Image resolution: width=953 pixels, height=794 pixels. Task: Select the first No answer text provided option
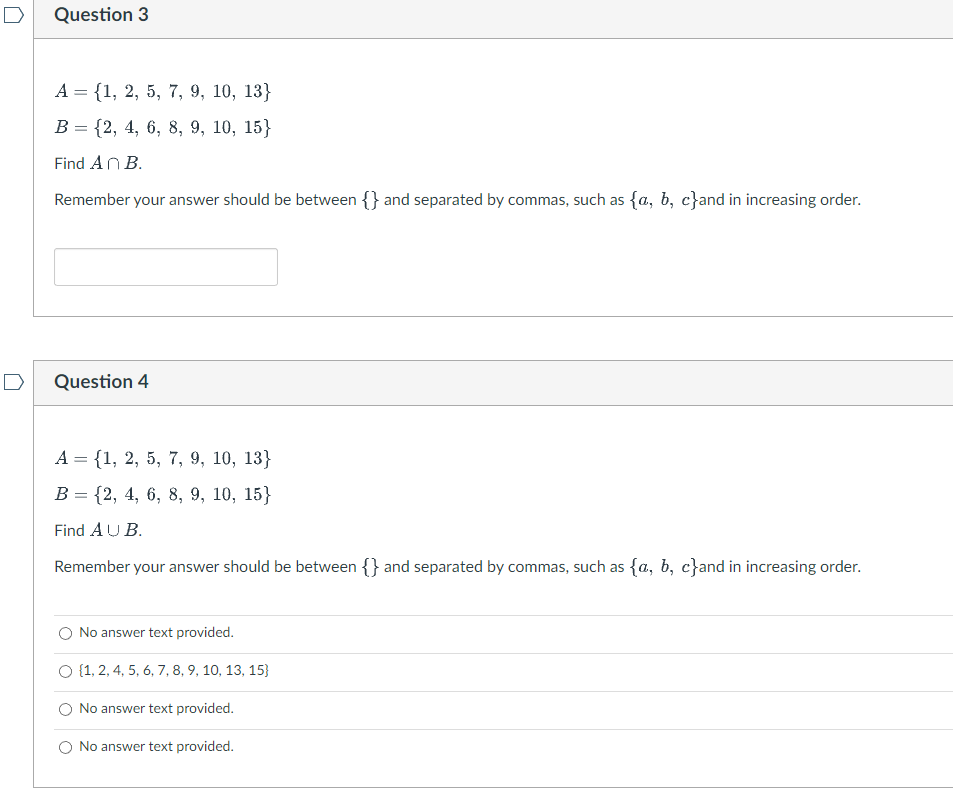65,632
